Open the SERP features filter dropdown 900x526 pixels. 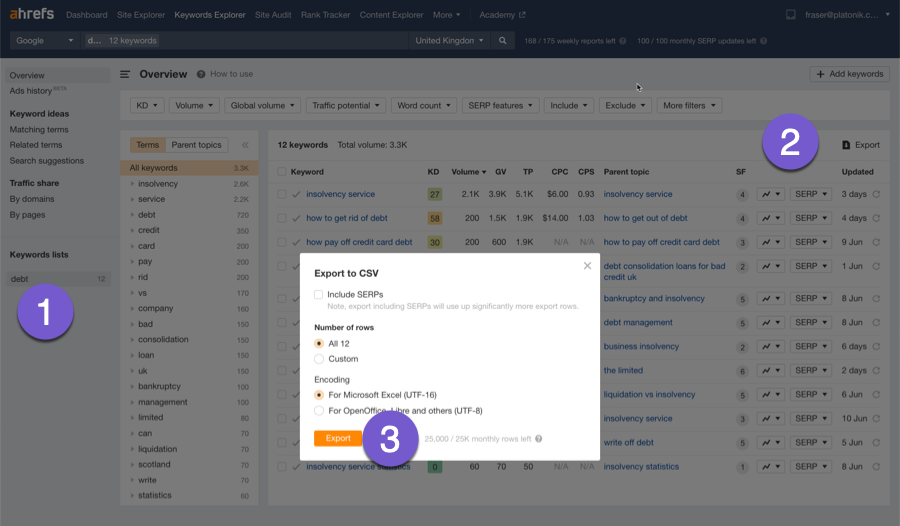tap(500, 105)
